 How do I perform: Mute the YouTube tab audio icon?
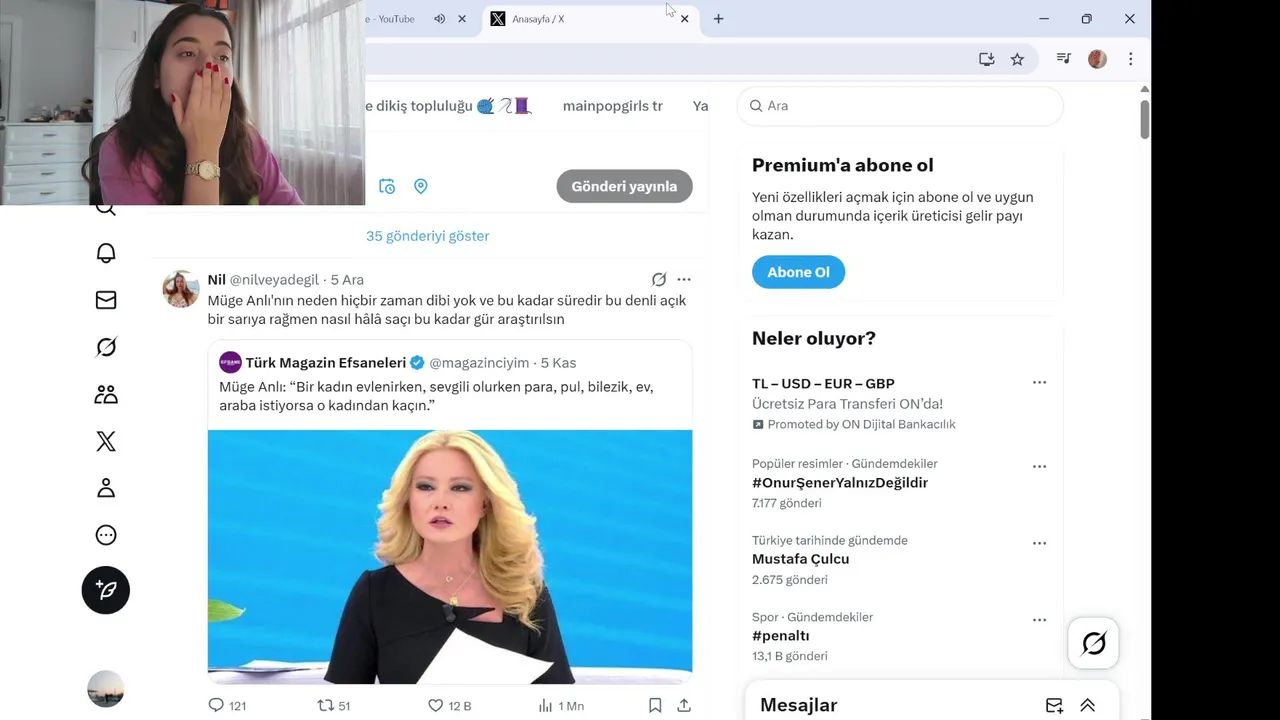tap(439, 19)
